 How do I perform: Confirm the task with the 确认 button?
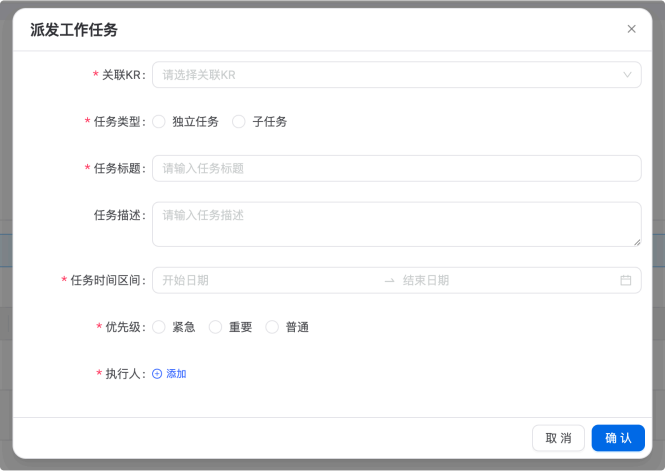(618, 438)
